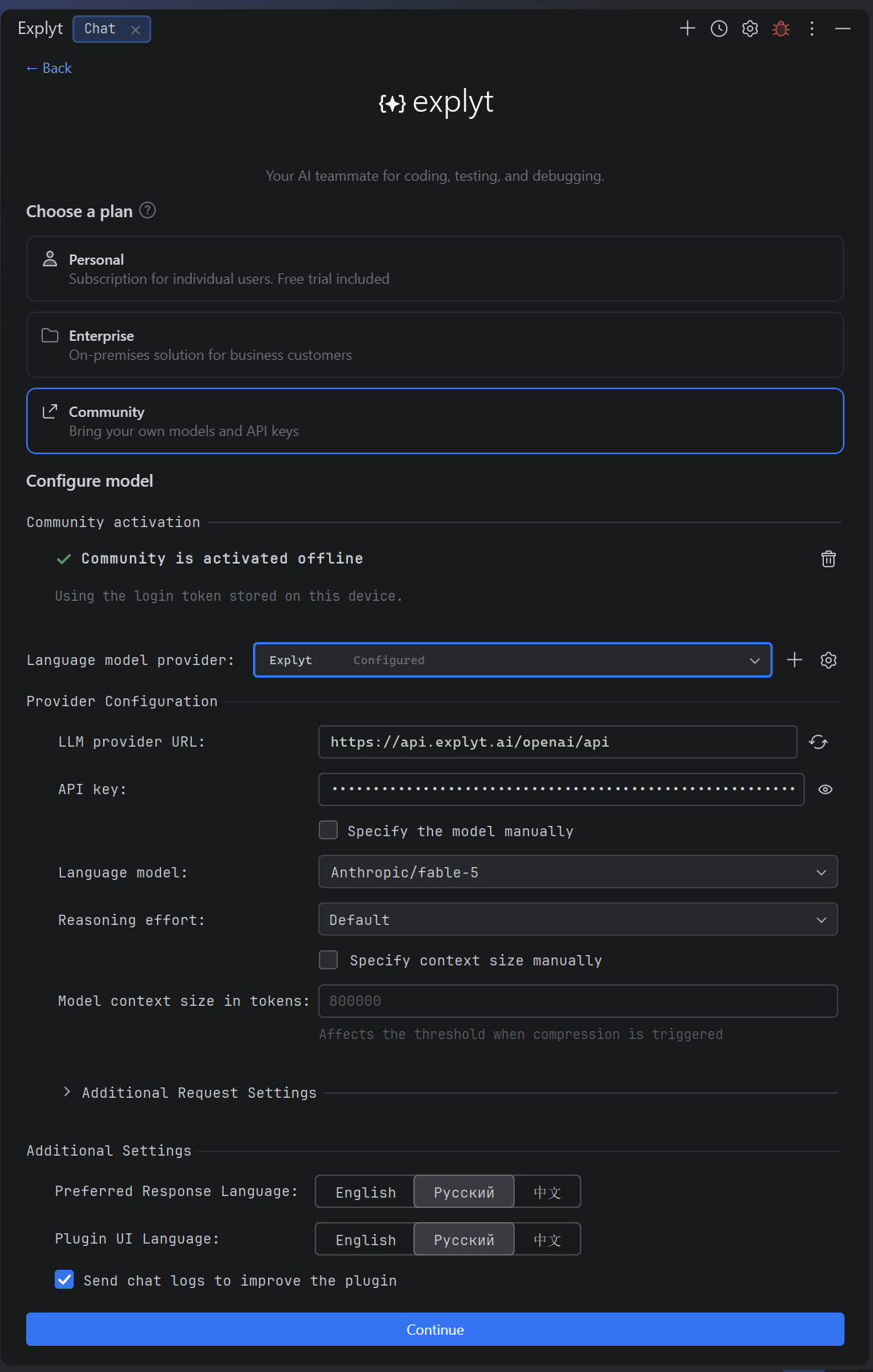
Task: Reveal API key with the eye icon
Action: pyautogui.click(x=825, y=789)
